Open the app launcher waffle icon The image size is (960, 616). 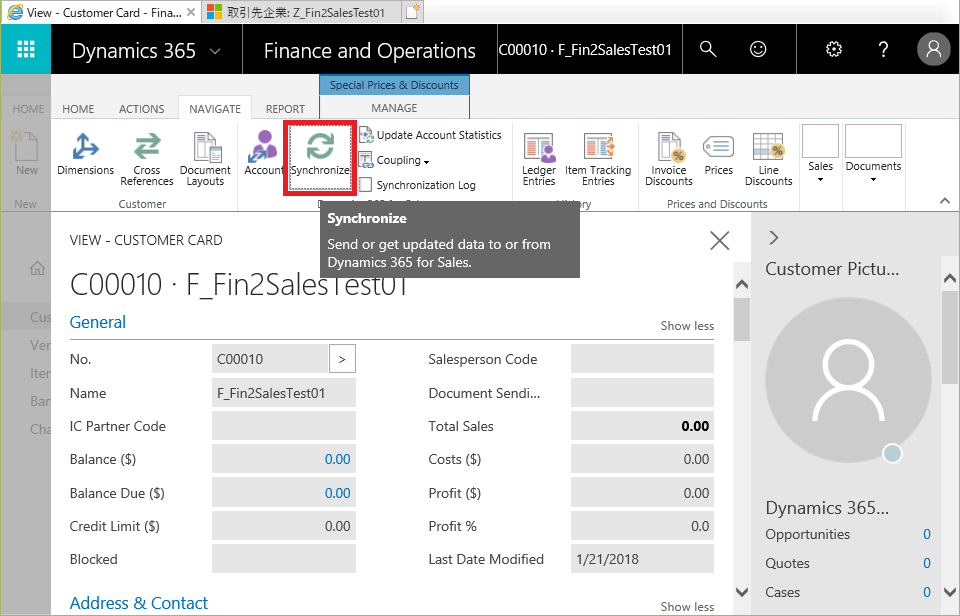[26, 49]
